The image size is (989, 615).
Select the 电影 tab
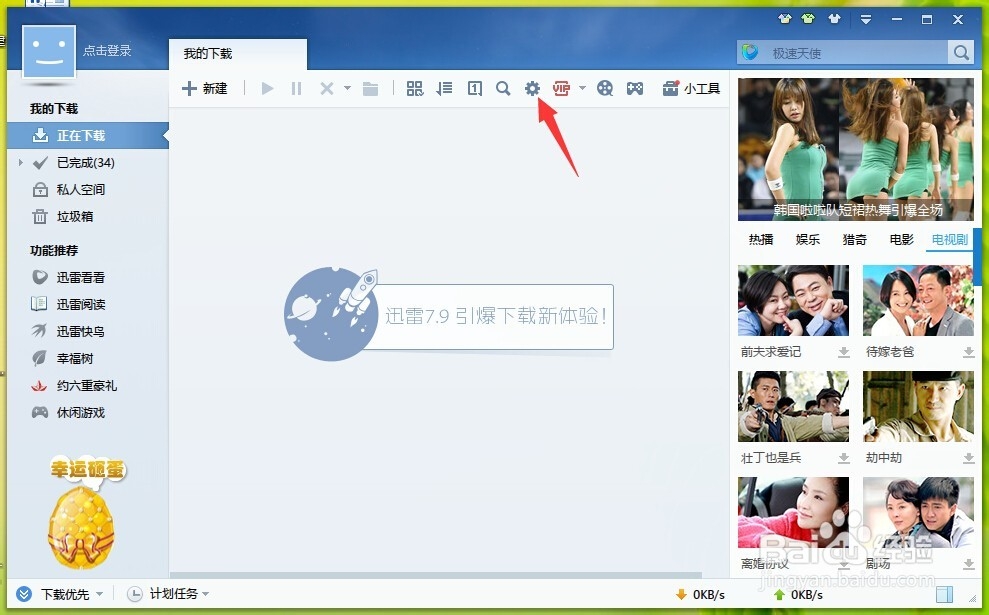901,240
